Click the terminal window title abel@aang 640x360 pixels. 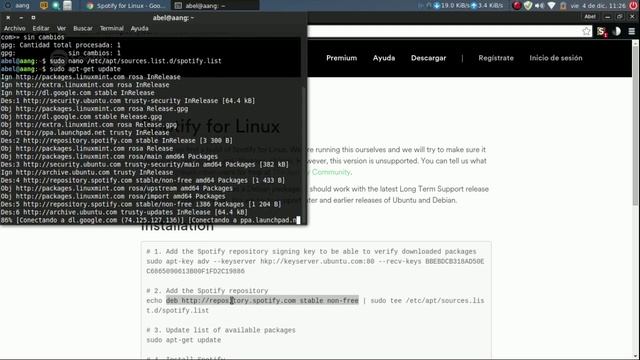[173, 18]
